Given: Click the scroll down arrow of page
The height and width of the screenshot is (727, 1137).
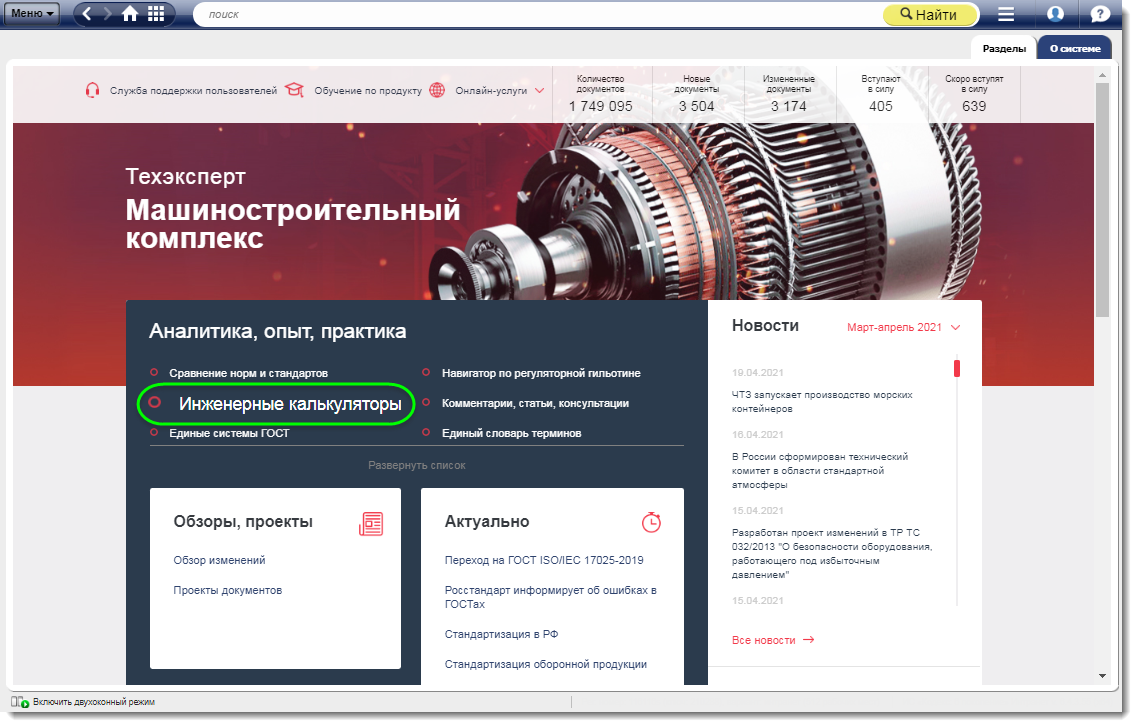Looking at the screenshot, I should point(1102,676).
